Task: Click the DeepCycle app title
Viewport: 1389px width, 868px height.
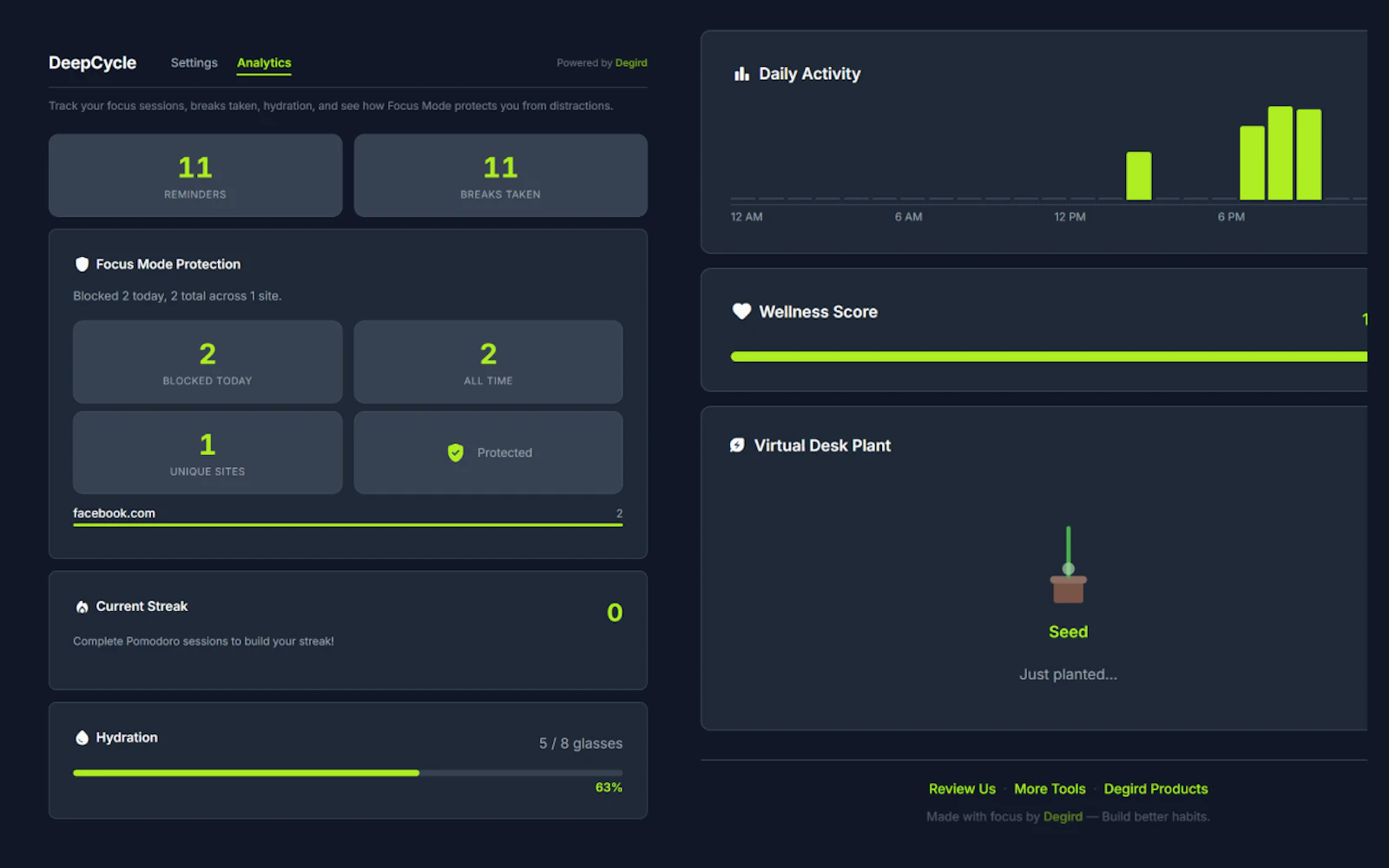Action: [92, 62]
